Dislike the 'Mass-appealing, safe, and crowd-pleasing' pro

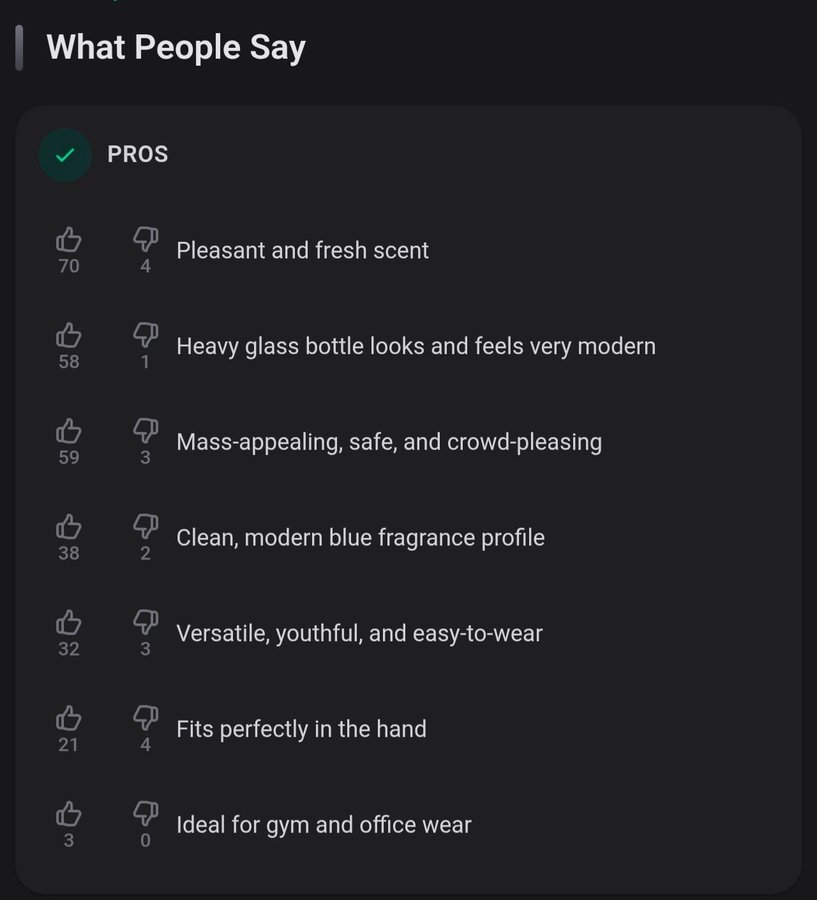click(x=146, y=431)
